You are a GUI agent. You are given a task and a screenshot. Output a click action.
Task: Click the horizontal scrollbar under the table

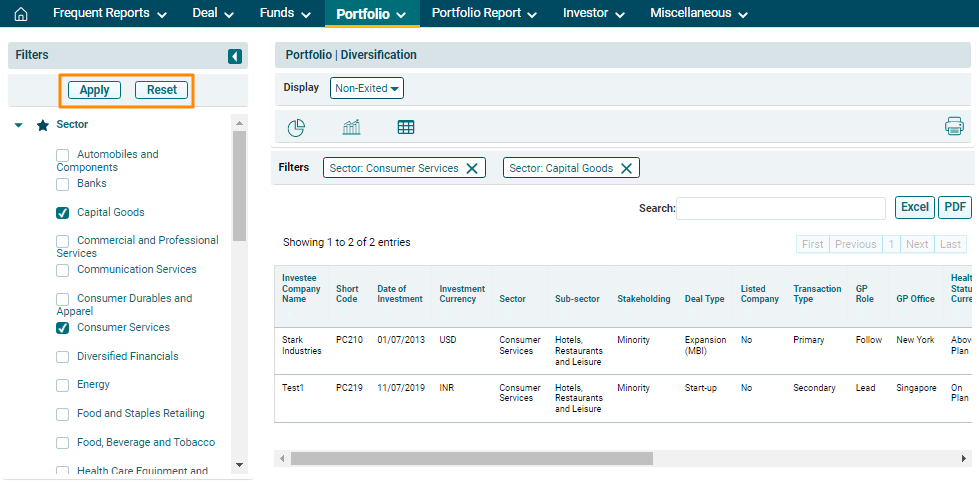coord(471,458)
